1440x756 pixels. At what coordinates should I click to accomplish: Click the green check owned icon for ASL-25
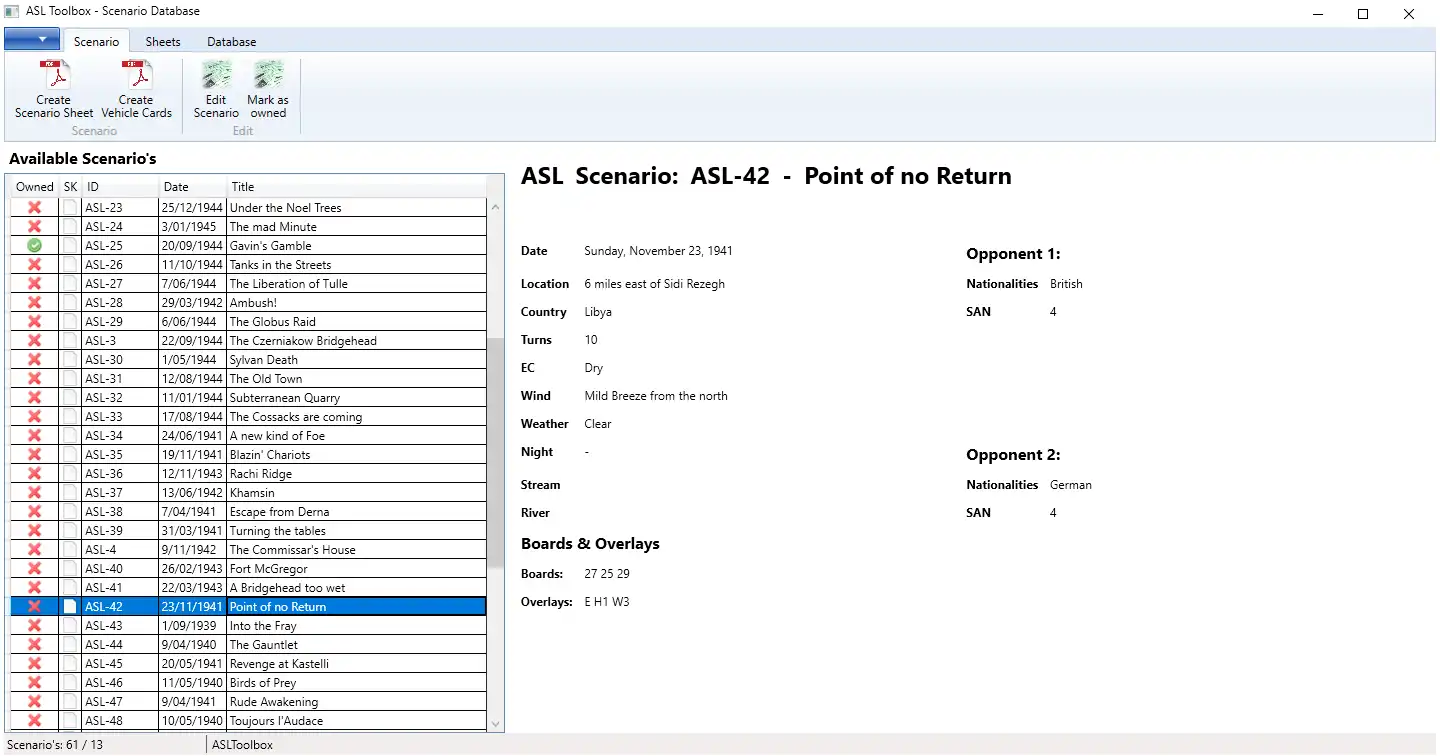coord(34,246)
